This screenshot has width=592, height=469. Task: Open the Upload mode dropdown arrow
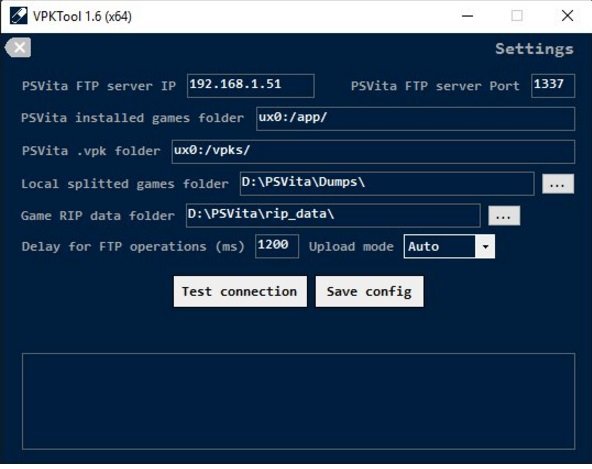485,247
